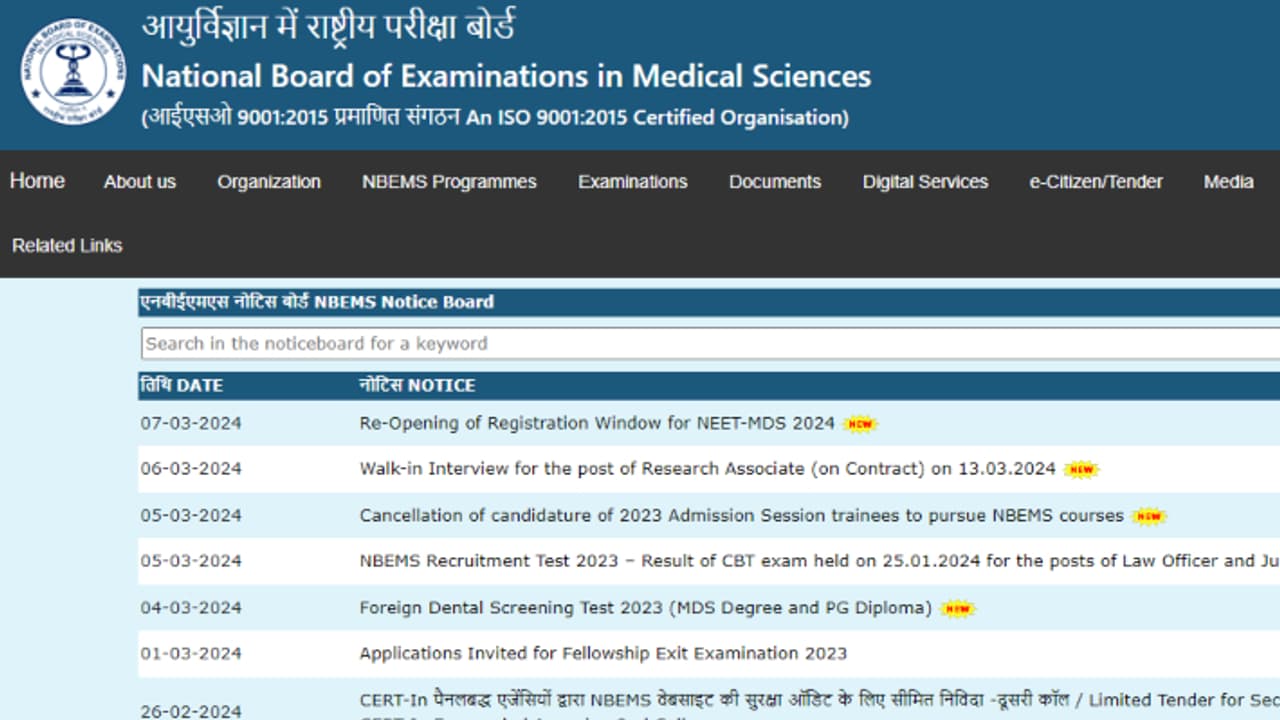
Task: Expand the e-Citizen/Tender menu
Action: [x=1095, y=182]
